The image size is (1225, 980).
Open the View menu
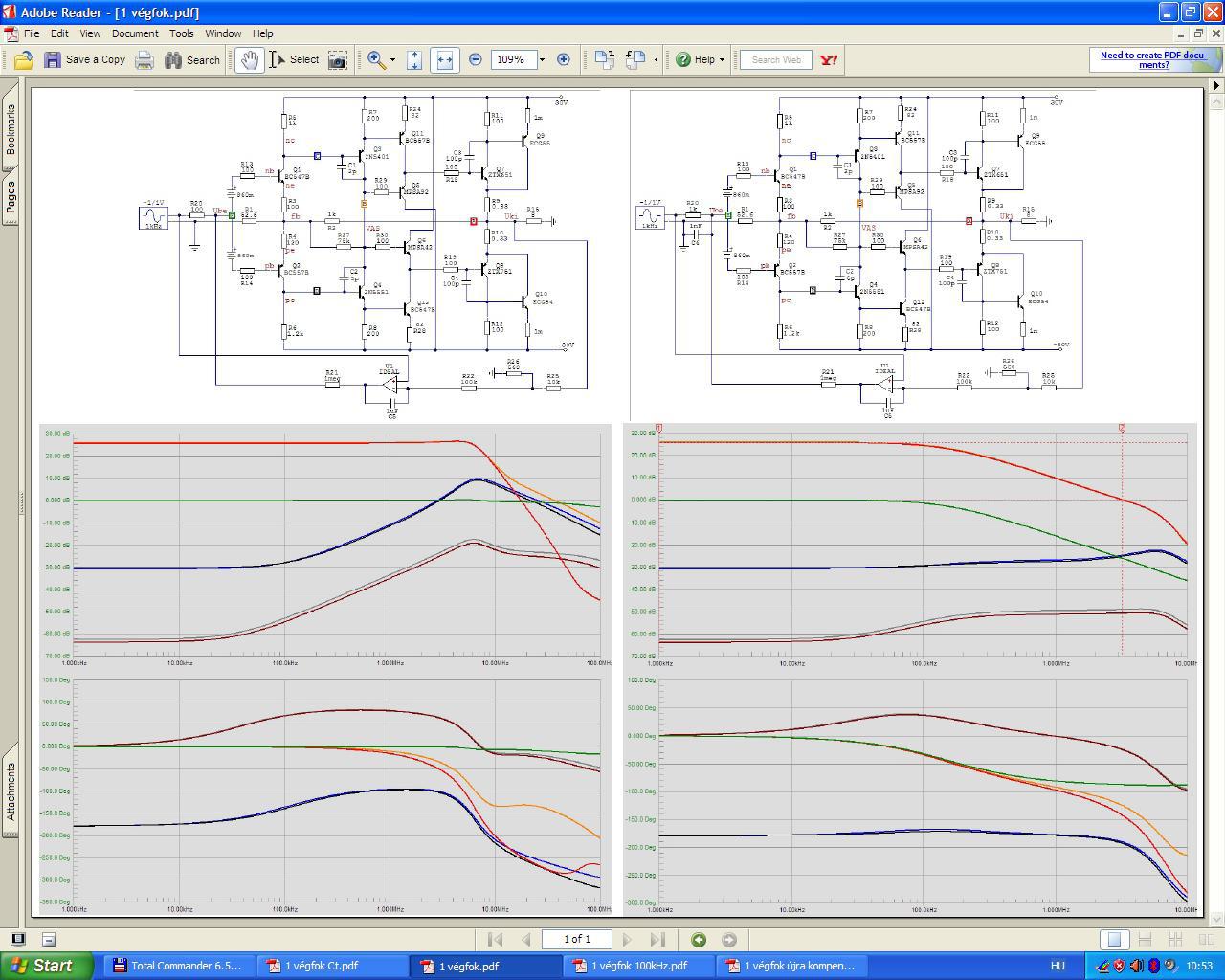(x=90, y=33)
